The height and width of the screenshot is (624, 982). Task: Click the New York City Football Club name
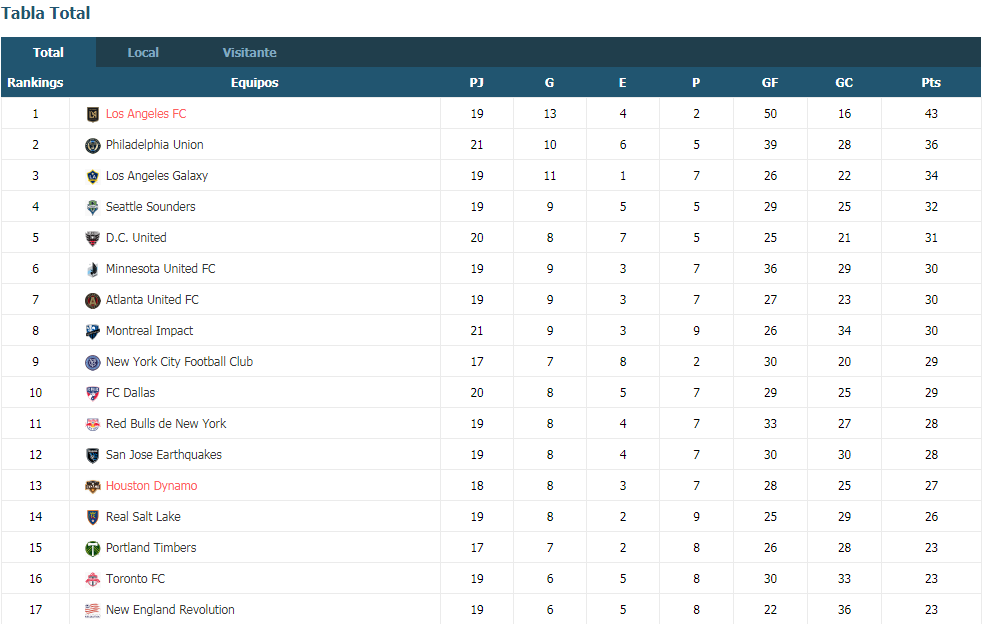[179, 362]
